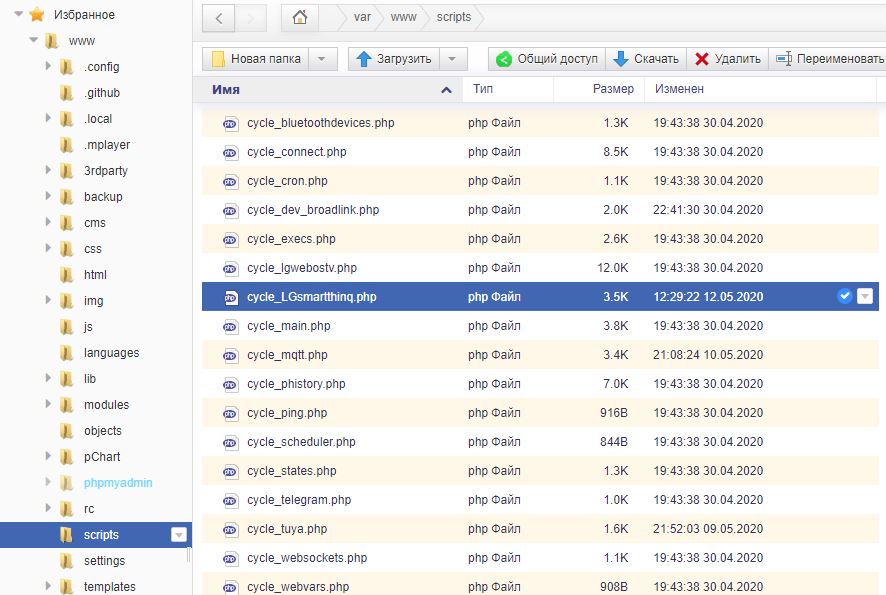This screenshot has width=886, height=595.
Task: Sort files by the Size column header
Action: coord(612,89)
